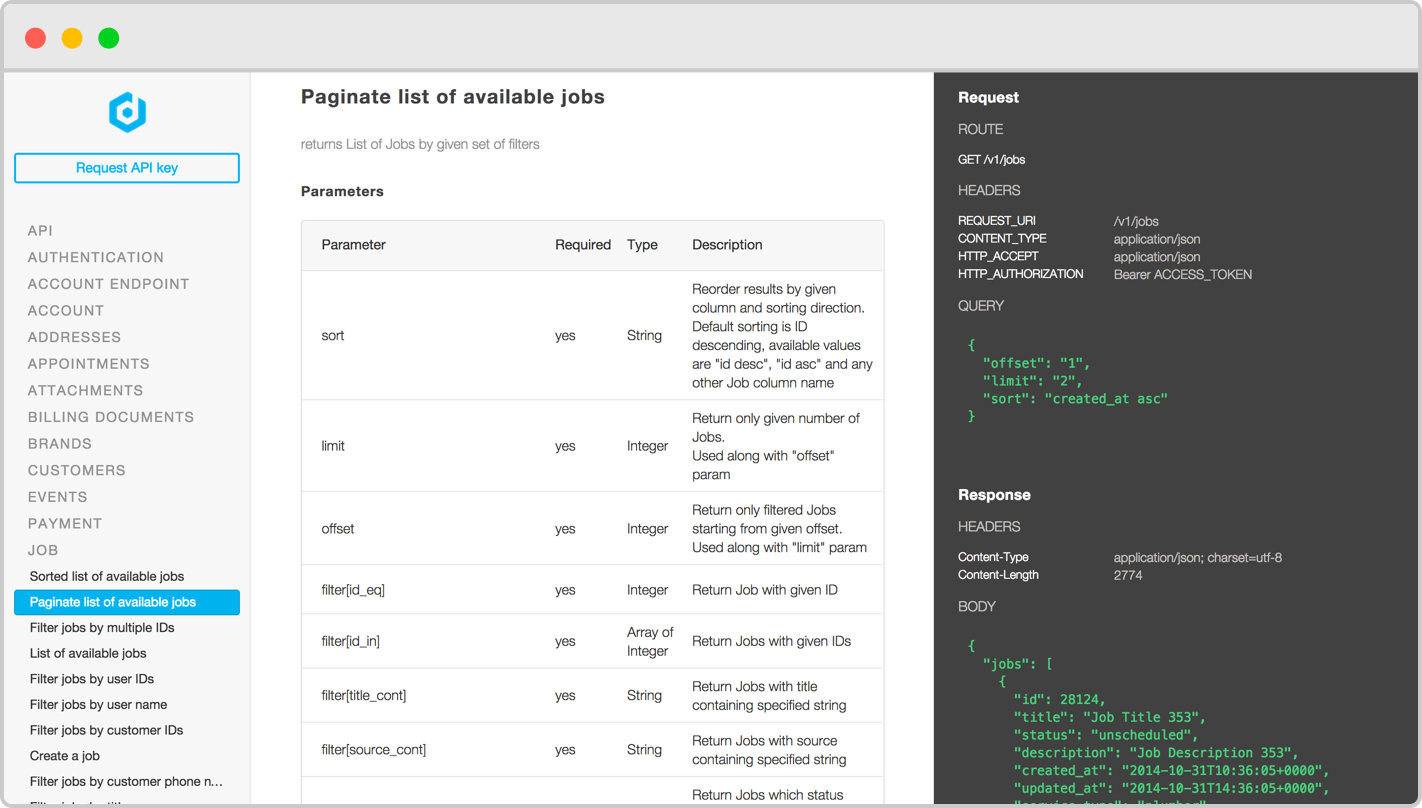This screenshot has height=808, width=1422.
Task: Expand the BILLING DOCUMENTS section
Action: 110,417
